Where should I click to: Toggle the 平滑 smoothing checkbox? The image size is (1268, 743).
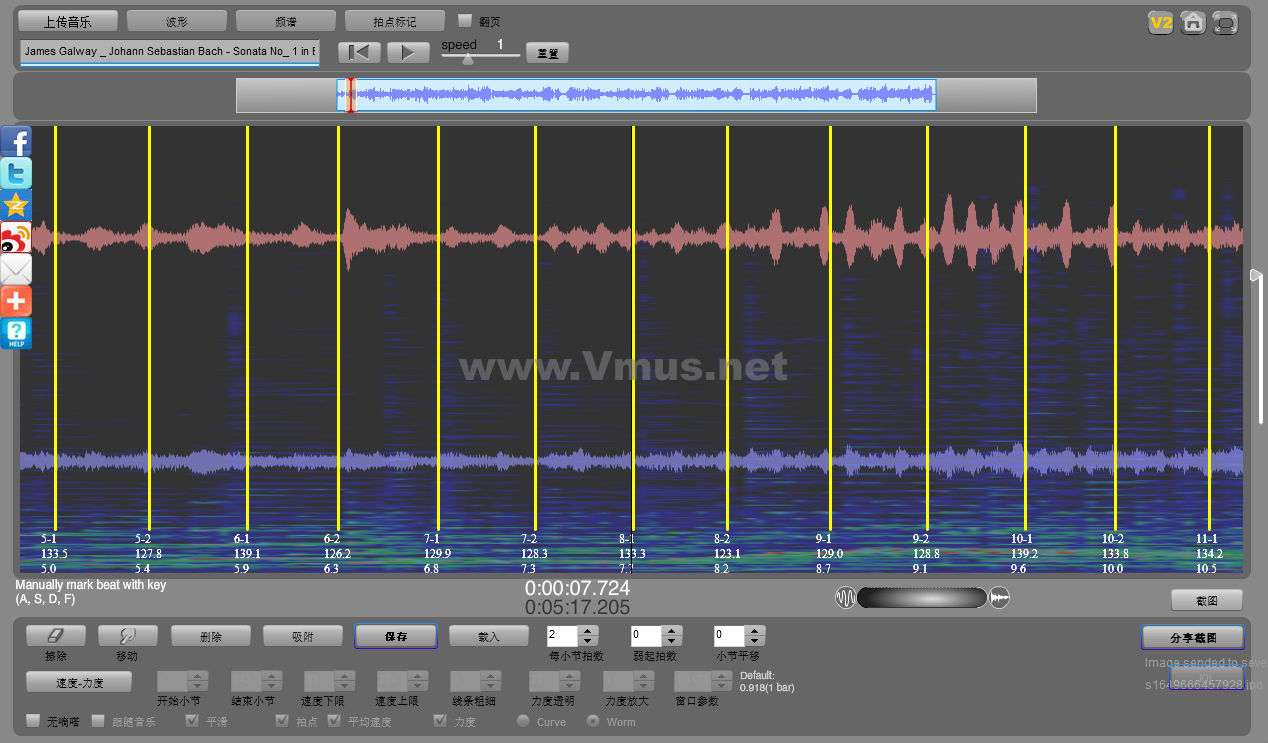(192, 720)
